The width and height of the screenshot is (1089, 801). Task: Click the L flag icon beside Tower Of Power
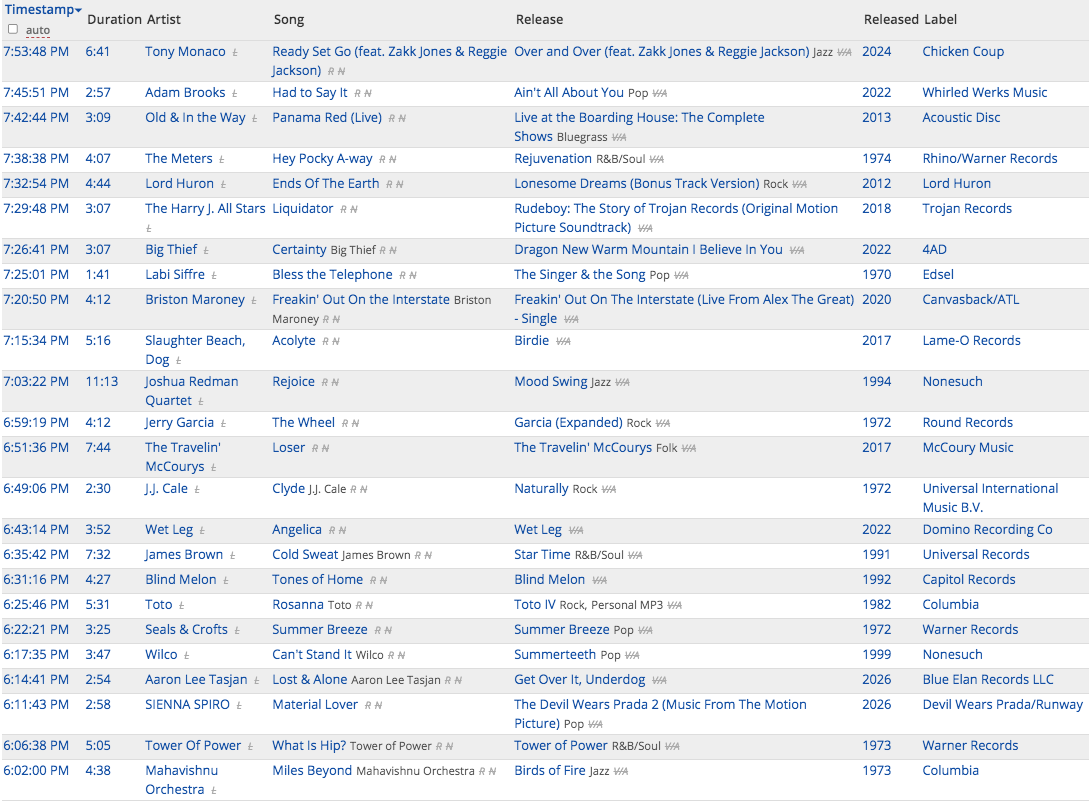[250, 747]
